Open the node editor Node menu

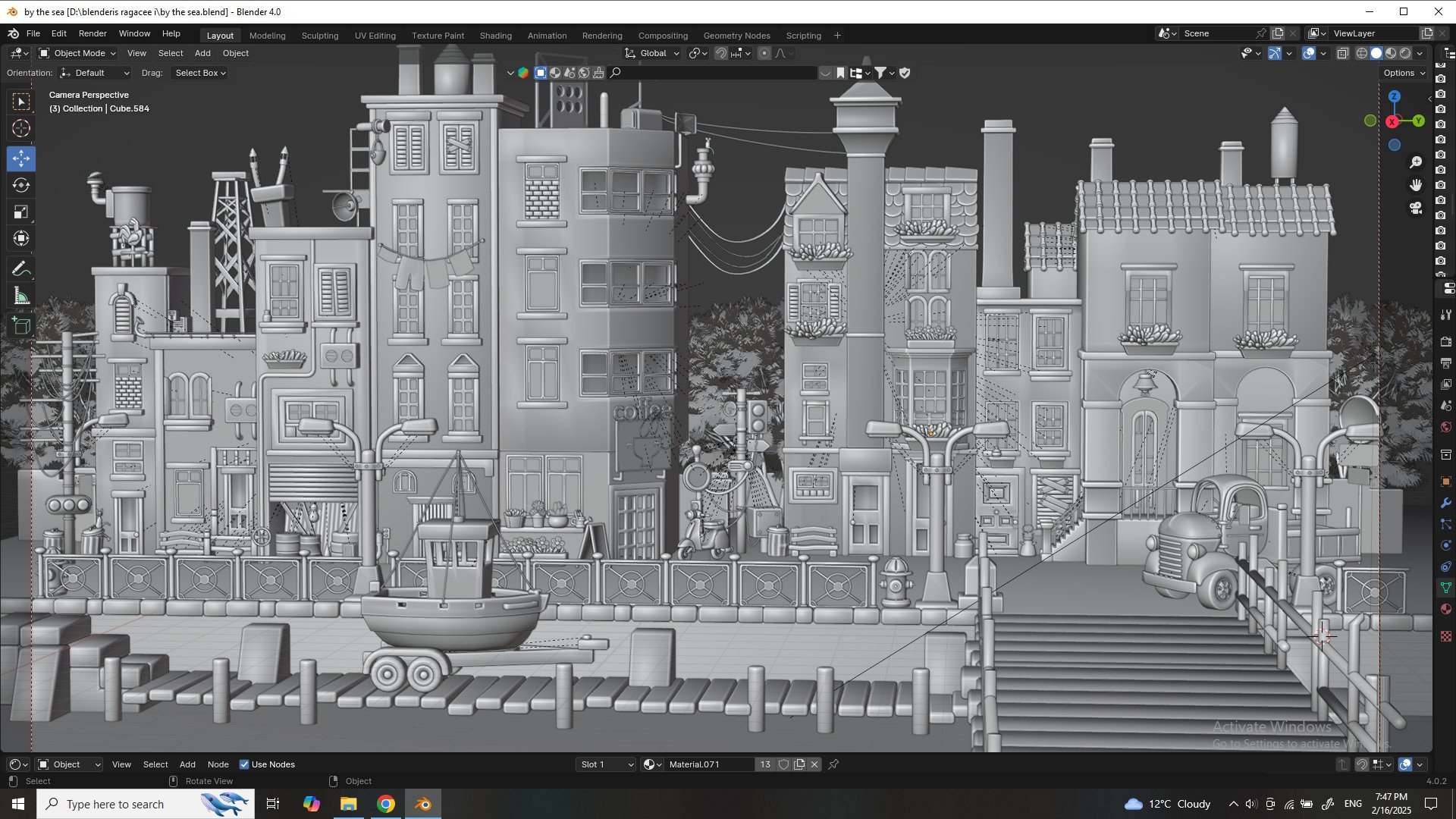coord(218,764)
